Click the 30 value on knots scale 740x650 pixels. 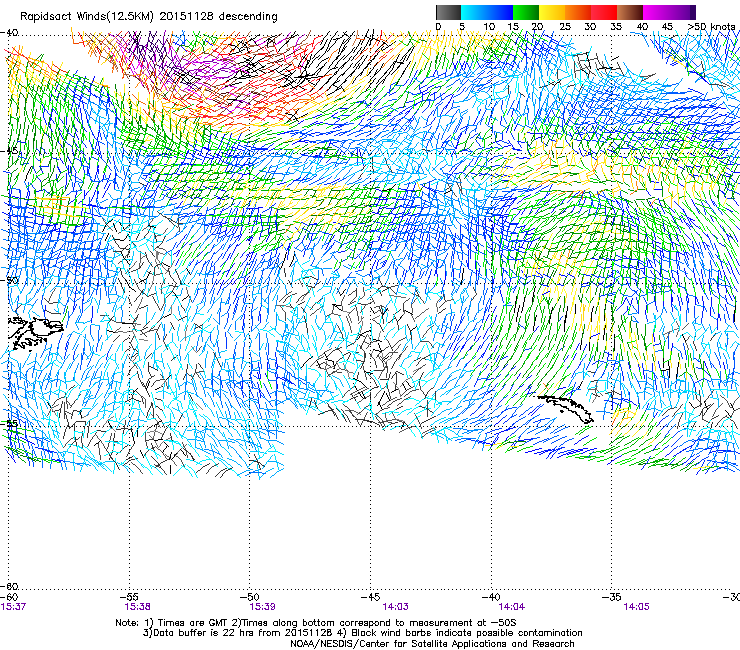590,27
